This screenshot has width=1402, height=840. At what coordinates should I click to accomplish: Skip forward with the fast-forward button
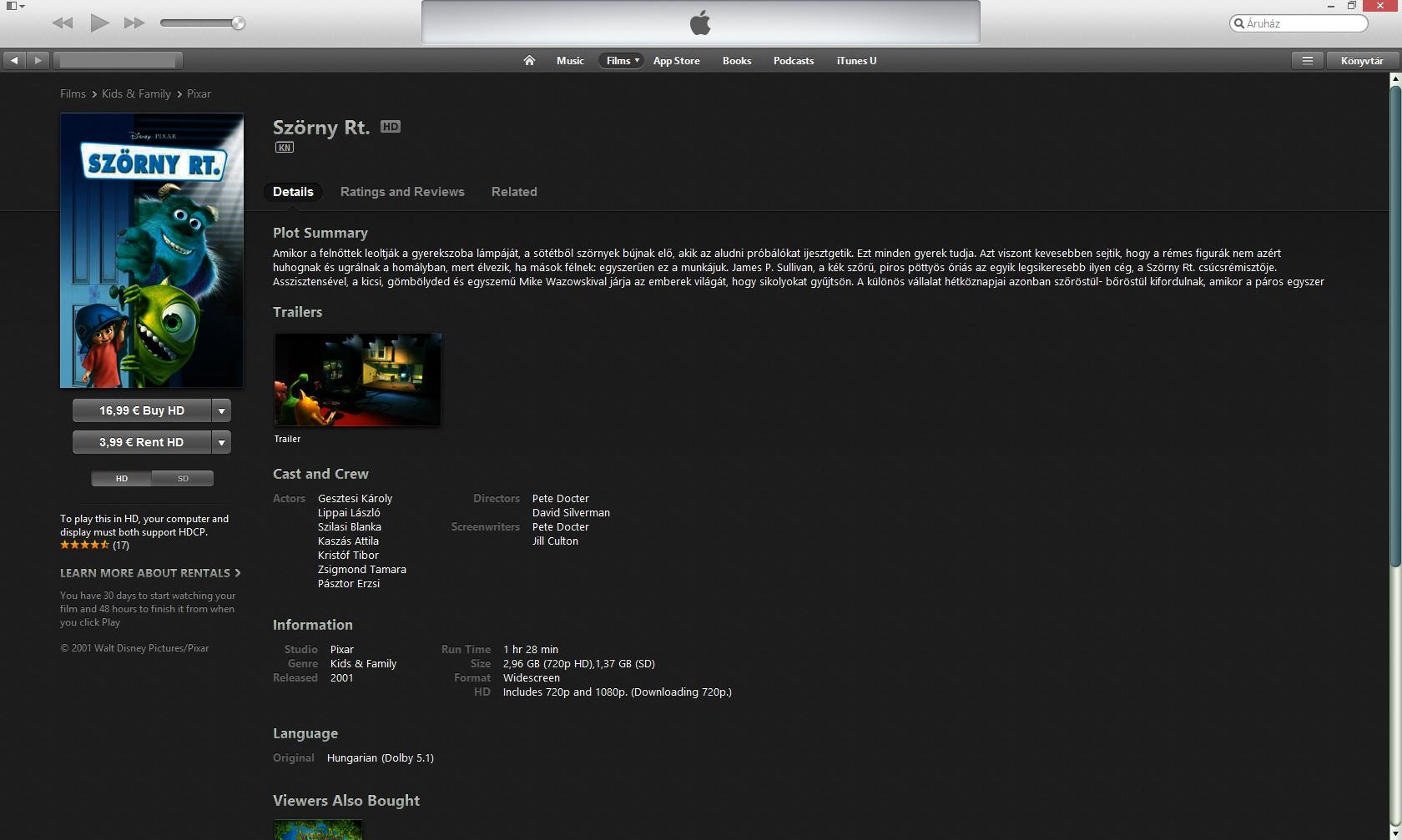pos(134,23)
